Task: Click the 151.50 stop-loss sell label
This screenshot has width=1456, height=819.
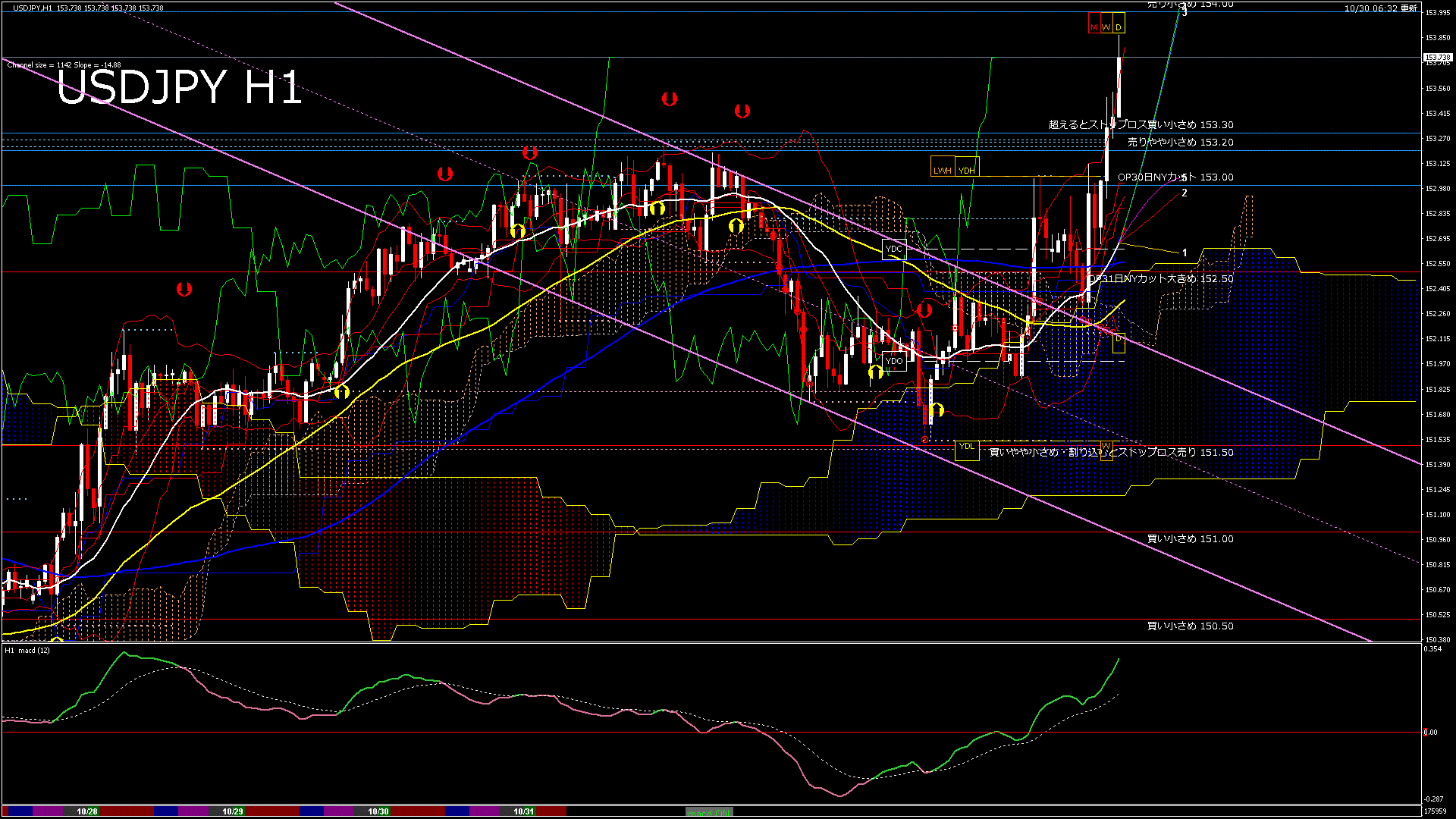Action: [x=1112, y=453]
